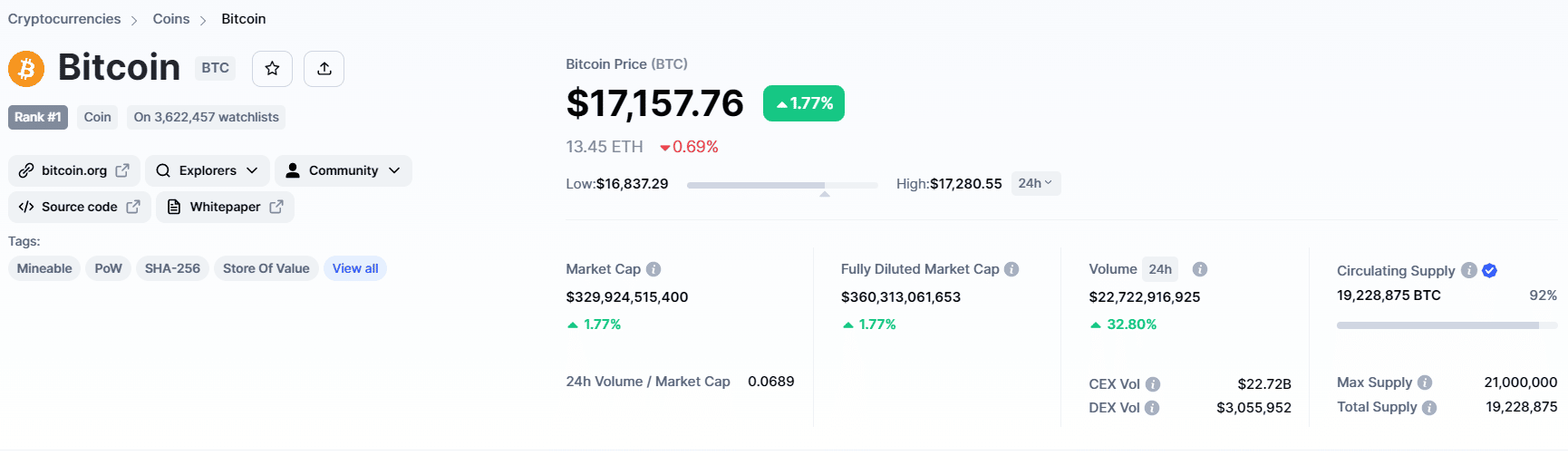Click Circulating Supply info icon

coord(1469,270)
